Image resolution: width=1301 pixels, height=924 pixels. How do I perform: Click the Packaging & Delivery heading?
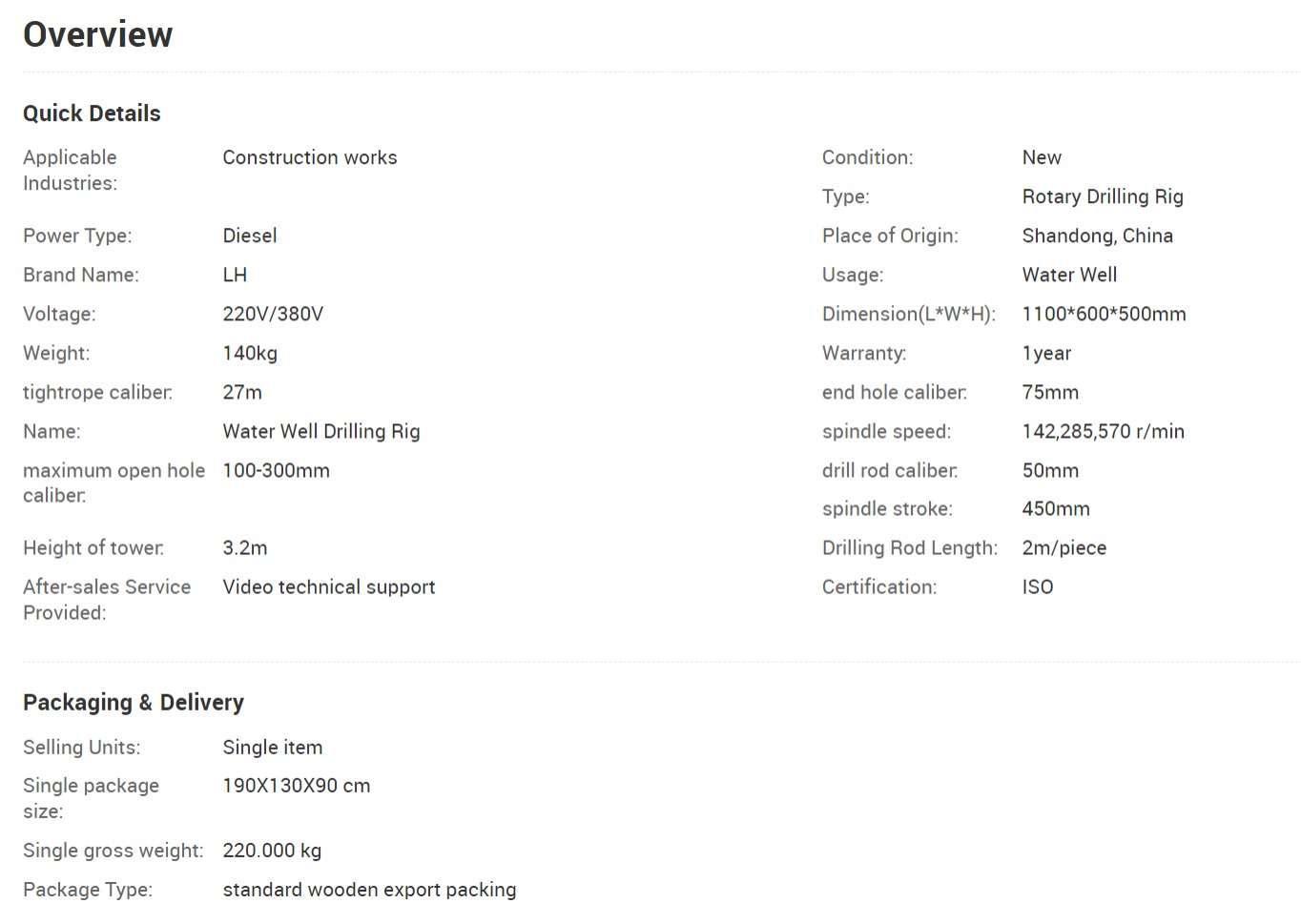134,703
